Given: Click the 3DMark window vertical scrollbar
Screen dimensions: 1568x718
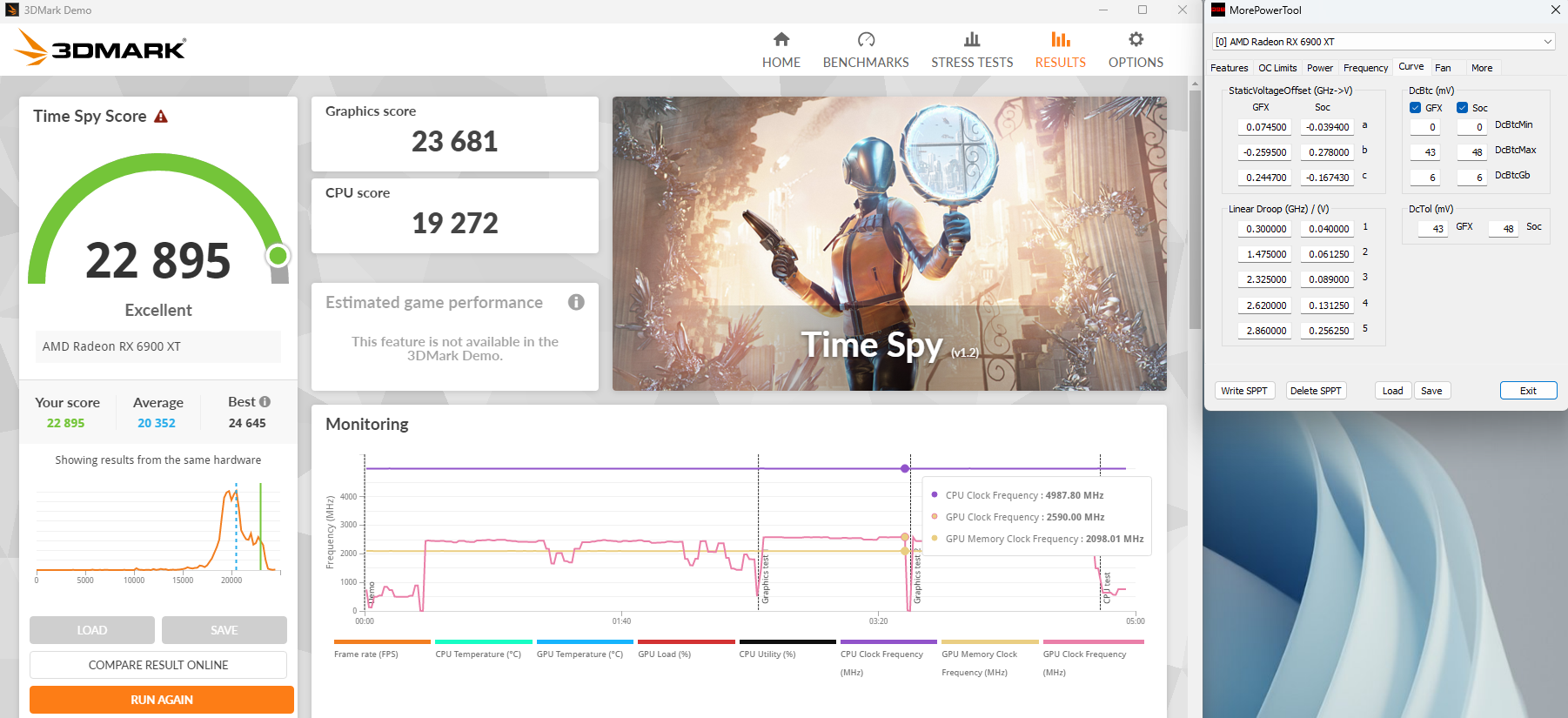Looking at the screenshot, I should [x=1195, y=209].
